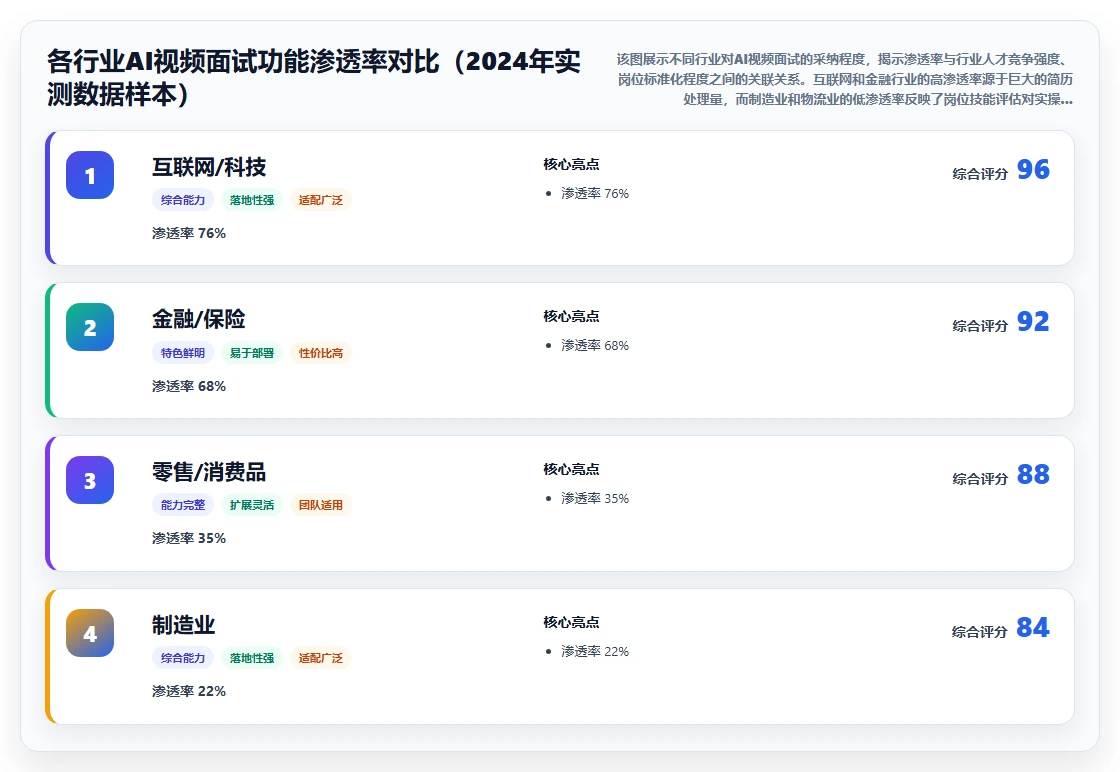
Task: Click the 特色鲜明 tag
Action: click(183, 353)
